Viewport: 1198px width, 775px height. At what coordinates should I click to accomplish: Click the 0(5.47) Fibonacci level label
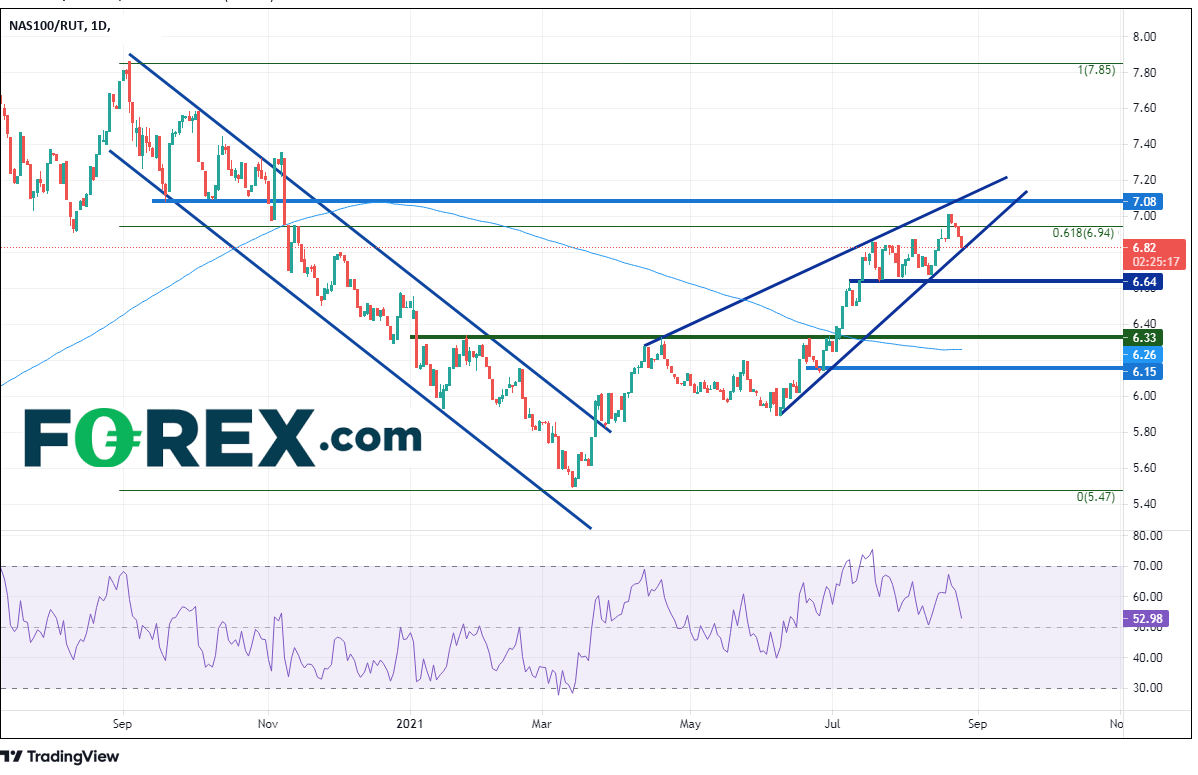click(1098, 497)
